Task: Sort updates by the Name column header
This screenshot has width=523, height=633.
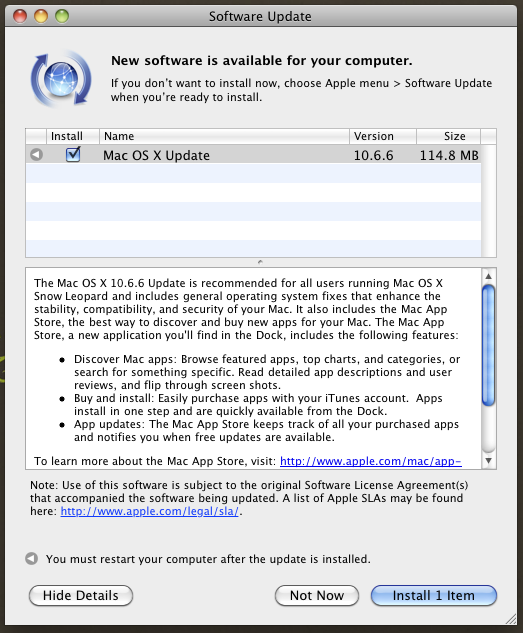Action: [224, 136]
